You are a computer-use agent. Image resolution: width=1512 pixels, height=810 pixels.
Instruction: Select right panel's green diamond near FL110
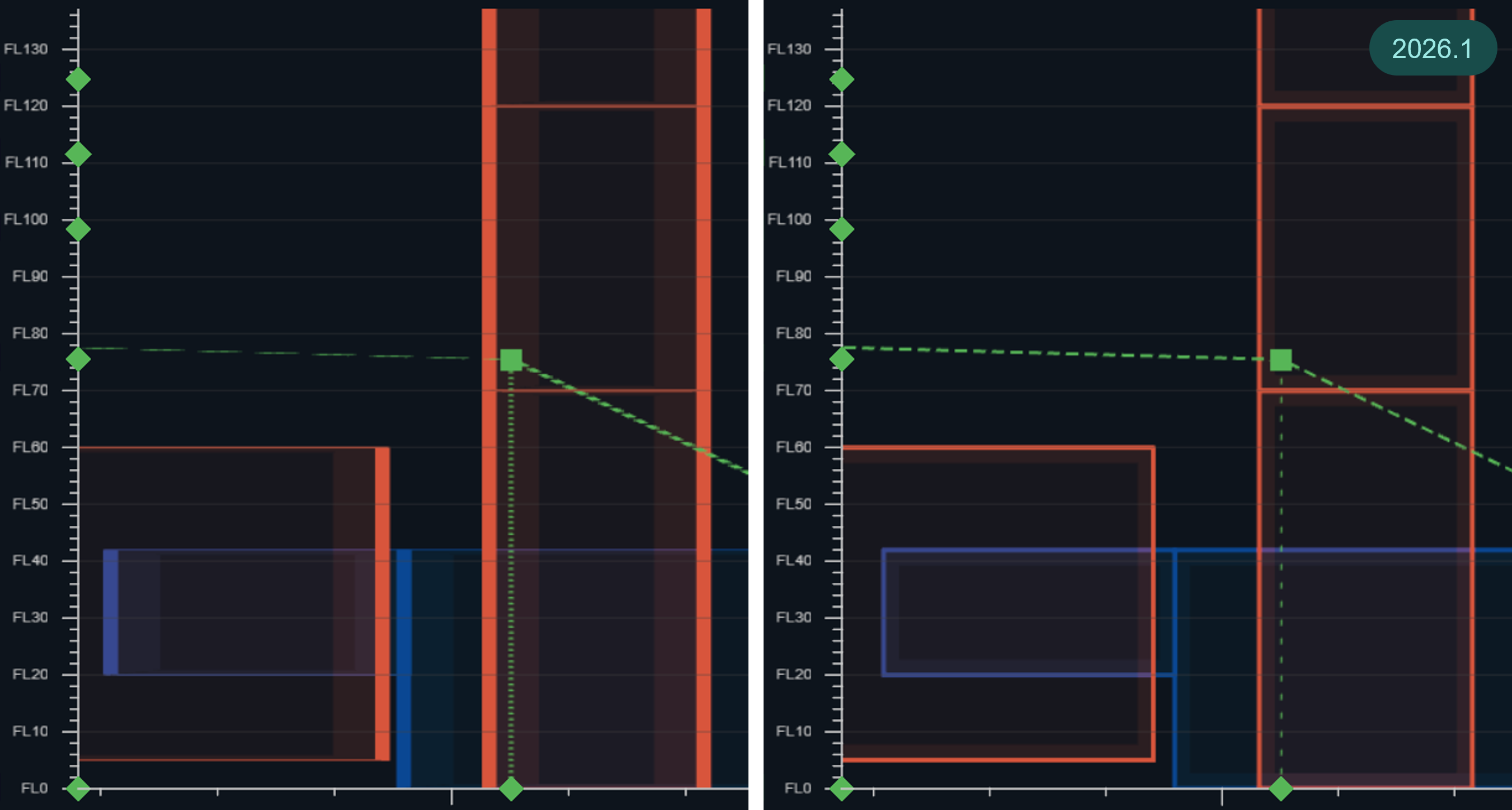(x=842, y=154)
